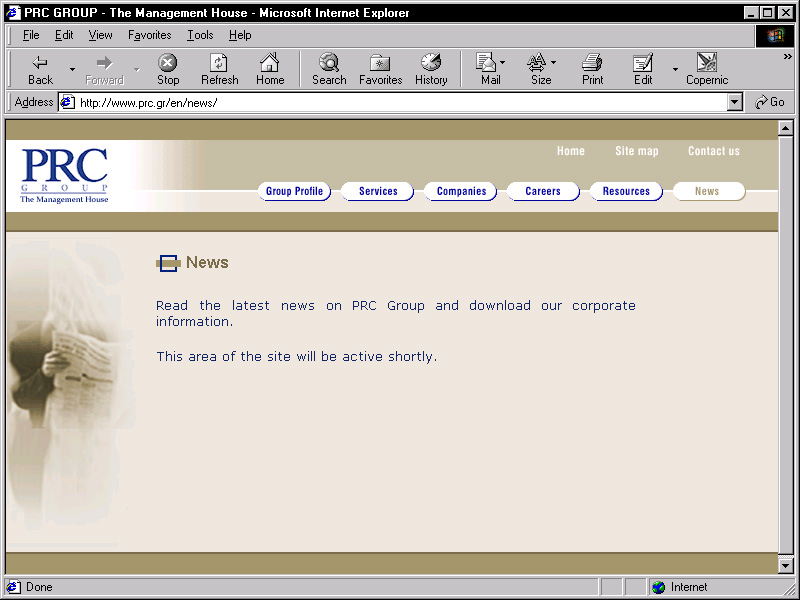The width and height of the screenshot is (800, 600).
Task: Click the PRC Group logo
Action: point(64,176)
